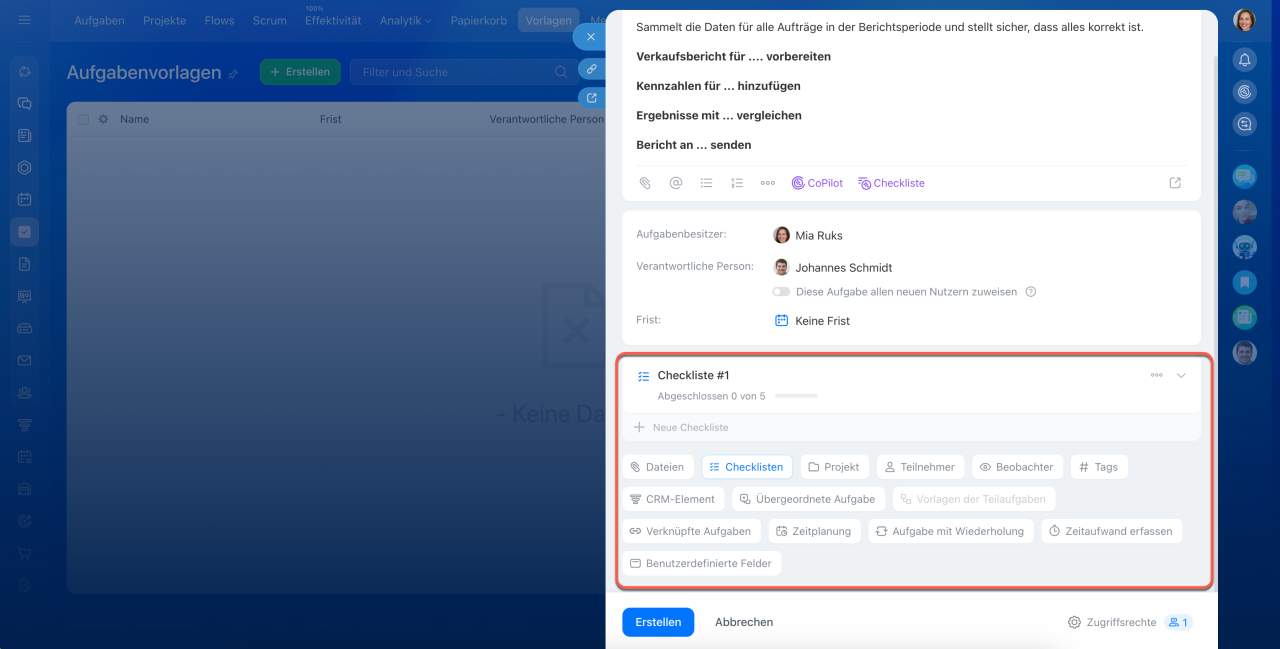Open Benutzerdefinierte Felder section
The image size is (1280, 649).
click(701, 563)
